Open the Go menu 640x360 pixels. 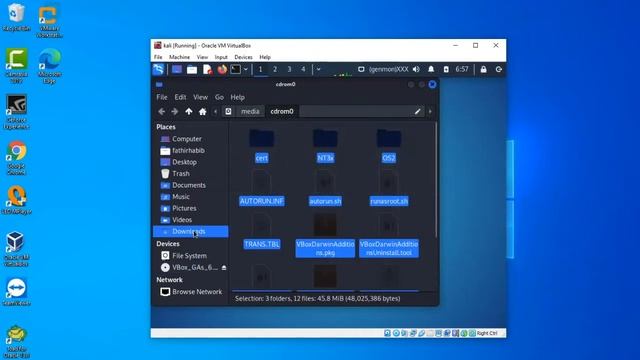(x=219, y=97)
